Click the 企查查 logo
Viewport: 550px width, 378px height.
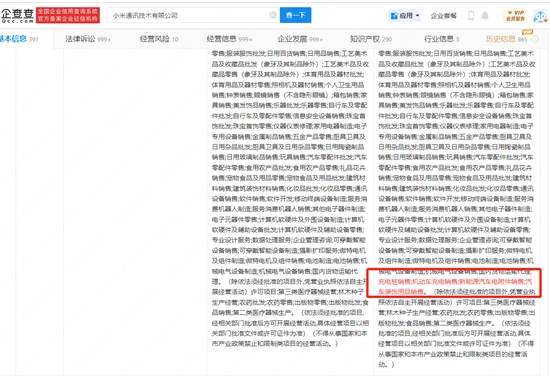click(x=17, y=15)
